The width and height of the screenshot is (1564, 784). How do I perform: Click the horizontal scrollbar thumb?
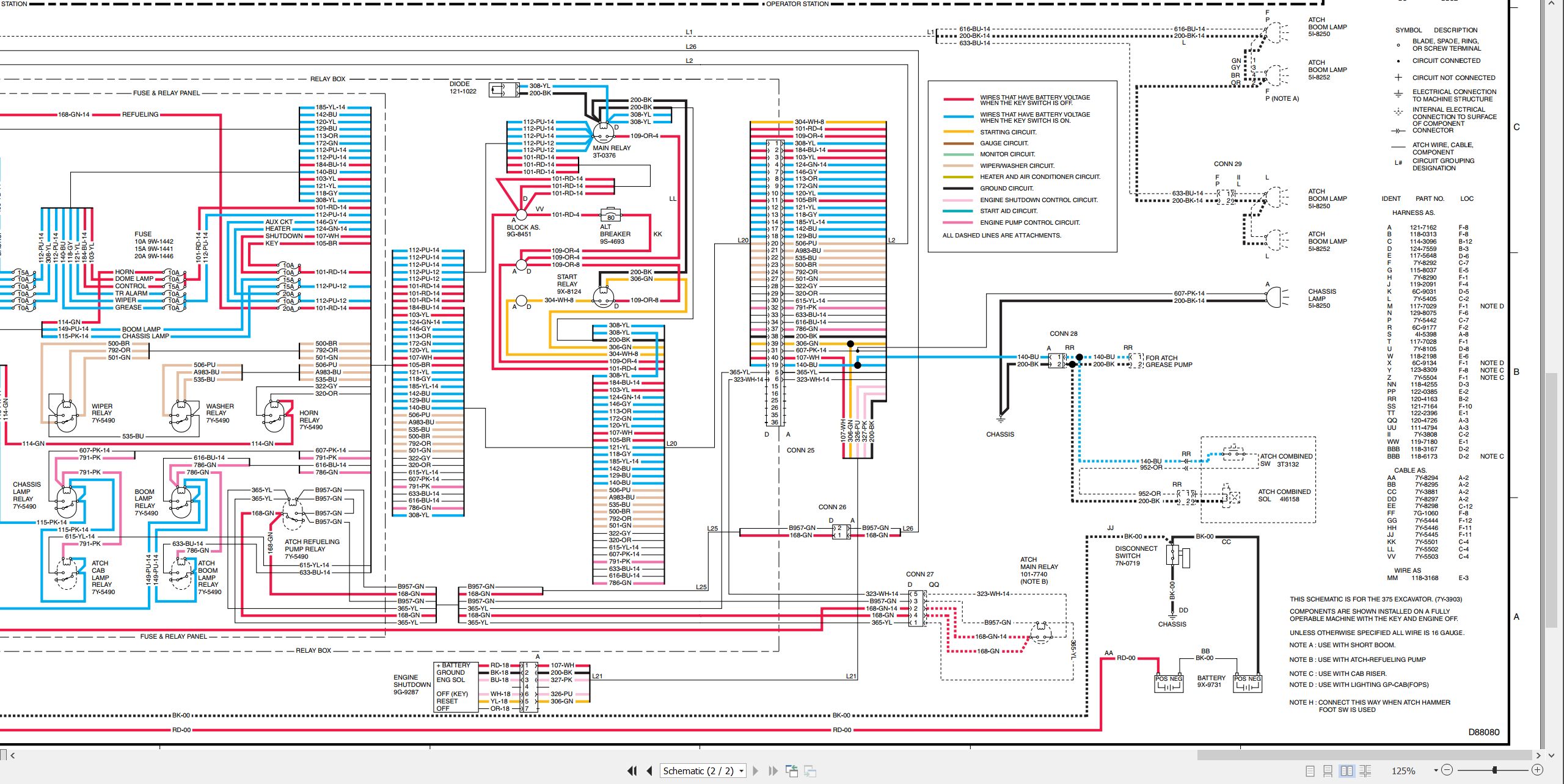pyautogui.click(x=1364, y=756)
